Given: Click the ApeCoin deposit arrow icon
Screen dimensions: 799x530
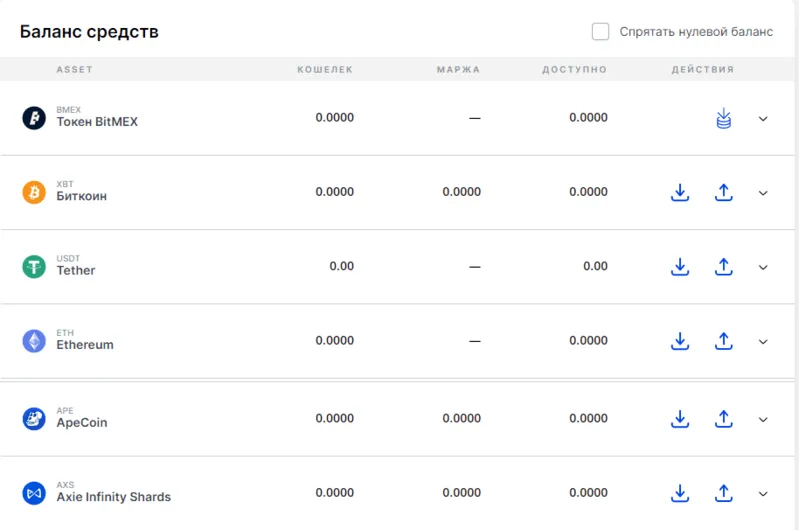Looking at the screenshot, I should 680,419.
